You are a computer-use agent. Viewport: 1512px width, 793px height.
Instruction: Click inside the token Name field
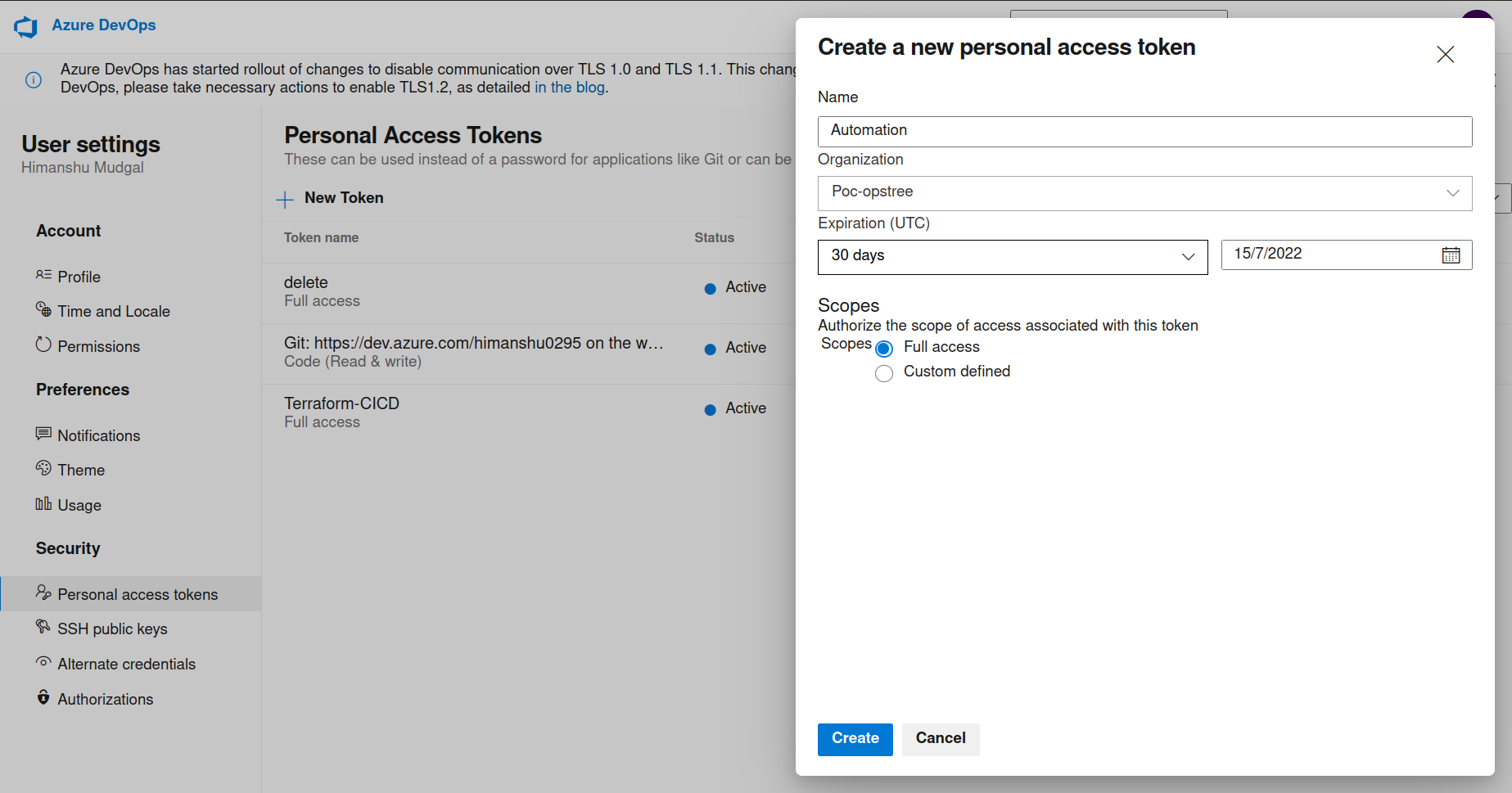(1144, 131)
